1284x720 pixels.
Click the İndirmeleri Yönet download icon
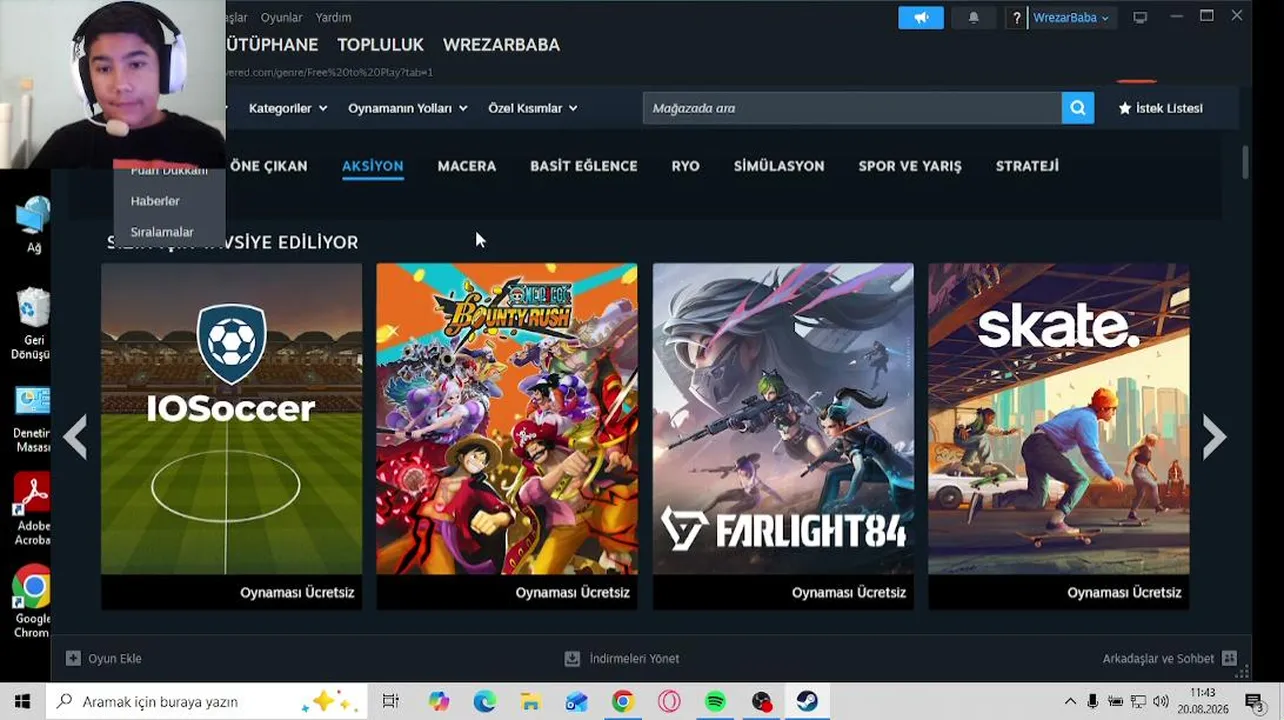tap(572, 658)
